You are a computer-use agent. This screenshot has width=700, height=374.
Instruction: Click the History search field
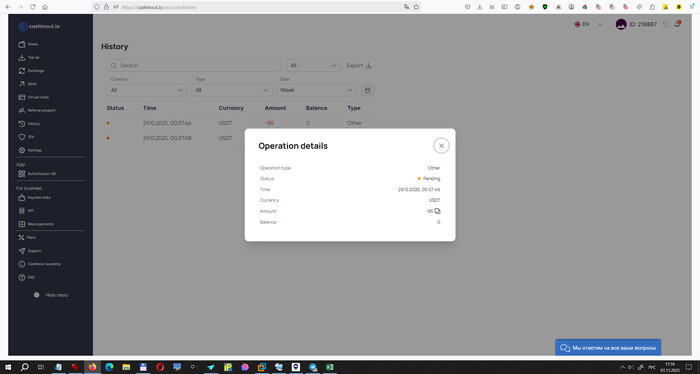(194, 66)
